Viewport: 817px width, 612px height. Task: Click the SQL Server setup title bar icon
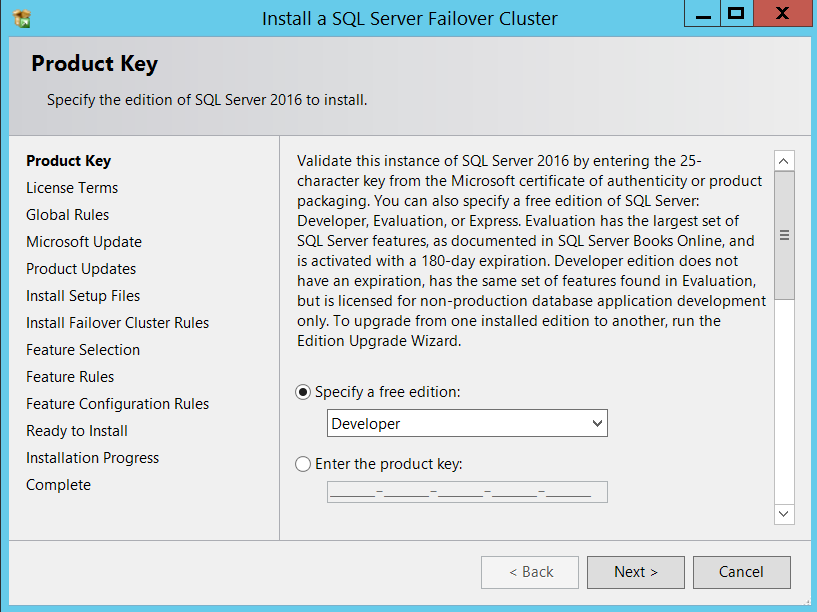[22, 17]
